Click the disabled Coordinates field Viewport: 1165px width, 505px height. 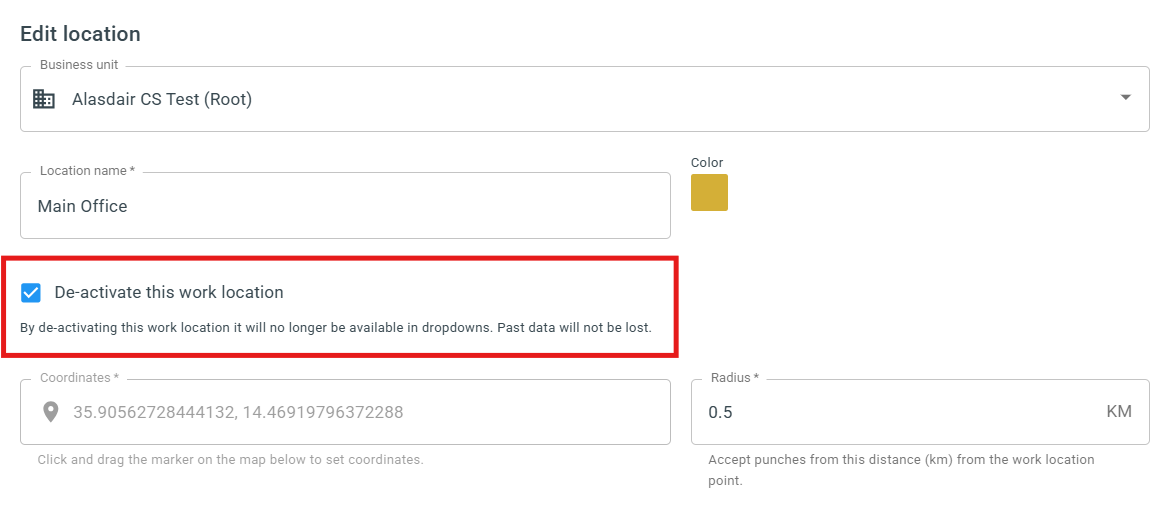(x=345, y=412)
